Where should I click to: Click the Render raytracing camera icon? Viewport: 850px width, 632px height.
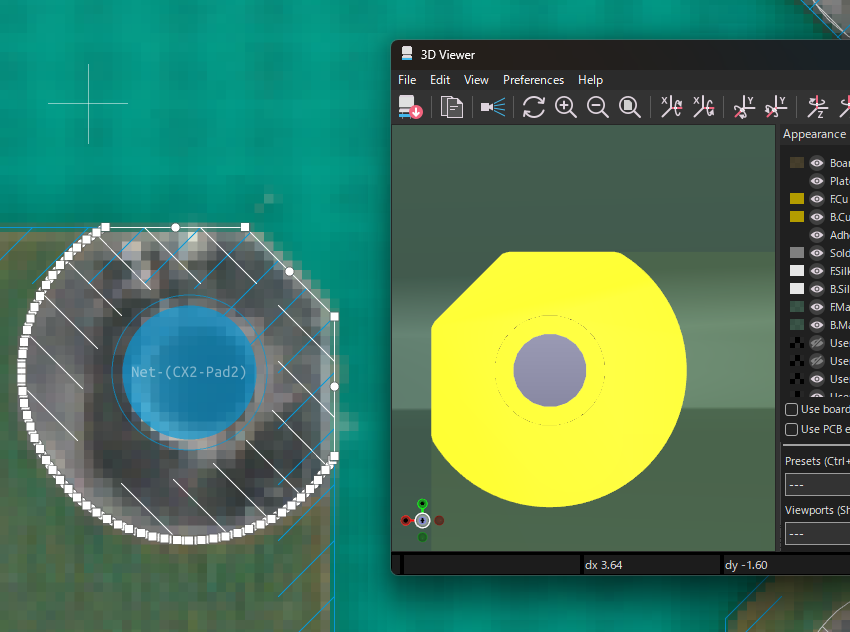click(x=492, y=106)
